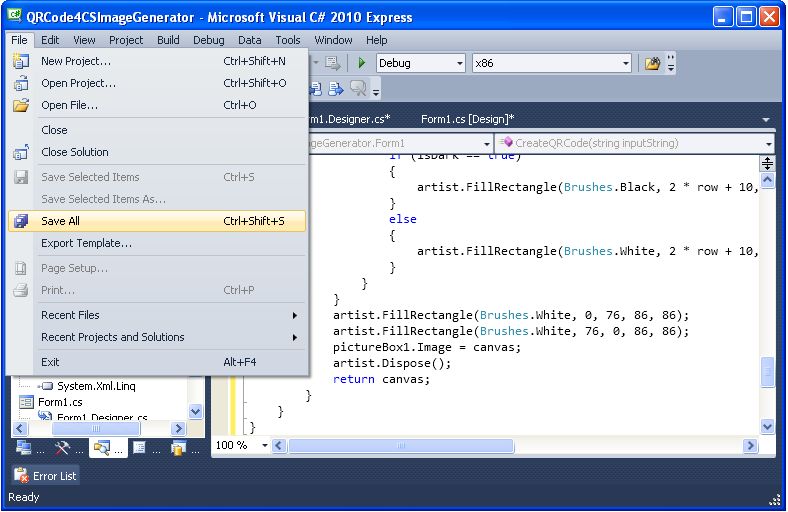Choose Open Project… menu entry
The image size is (788, 512).
click(156, 83)
